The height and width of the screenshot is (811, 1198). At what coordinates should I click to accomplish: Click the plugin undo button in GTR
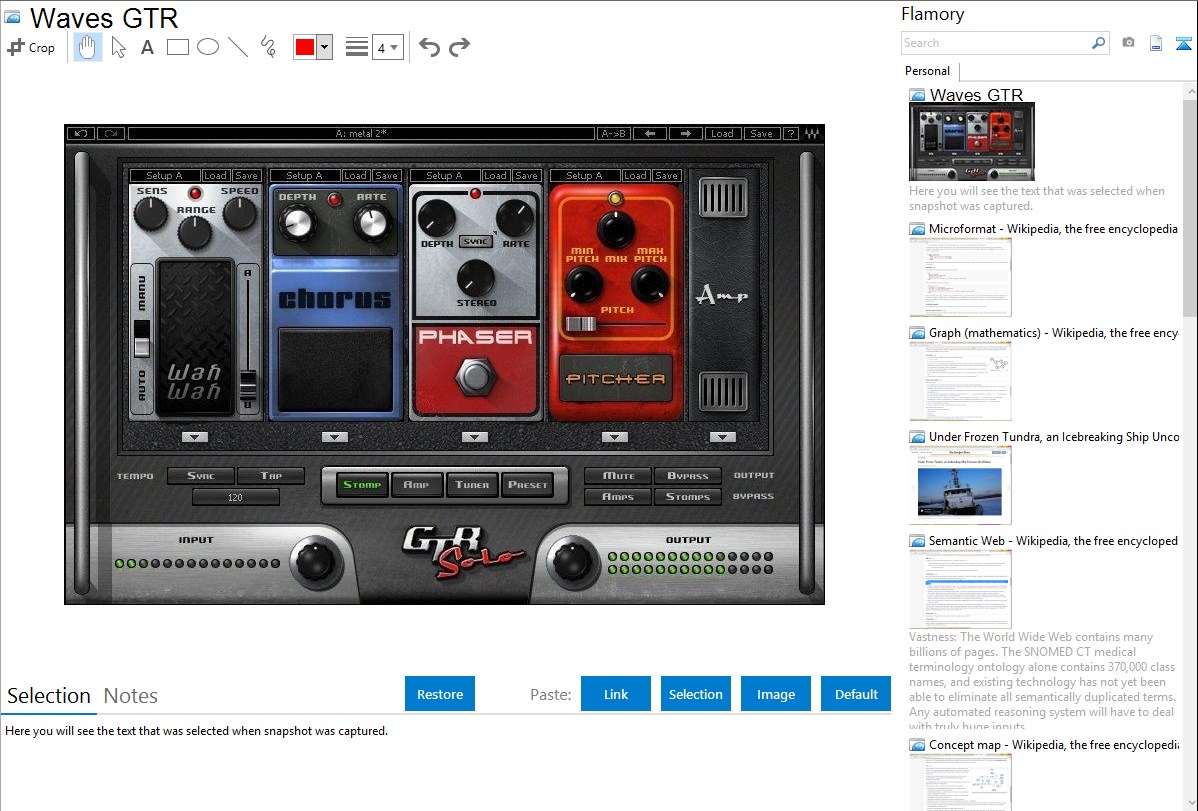tap(81, 134)
